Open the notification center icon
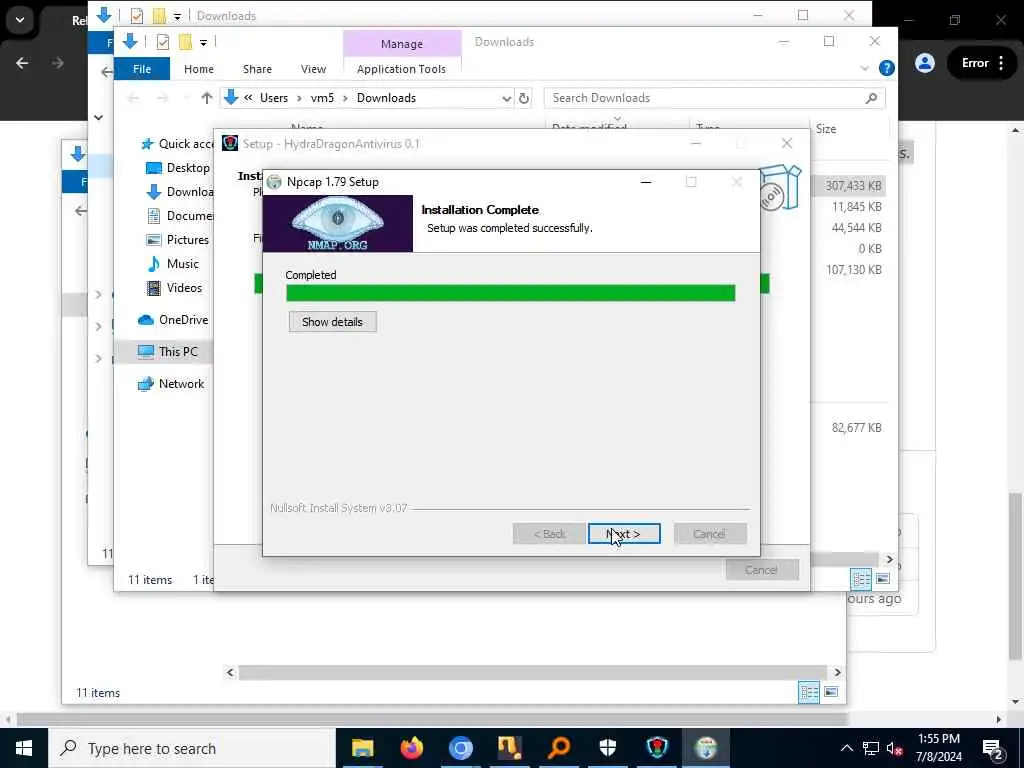 993,749
